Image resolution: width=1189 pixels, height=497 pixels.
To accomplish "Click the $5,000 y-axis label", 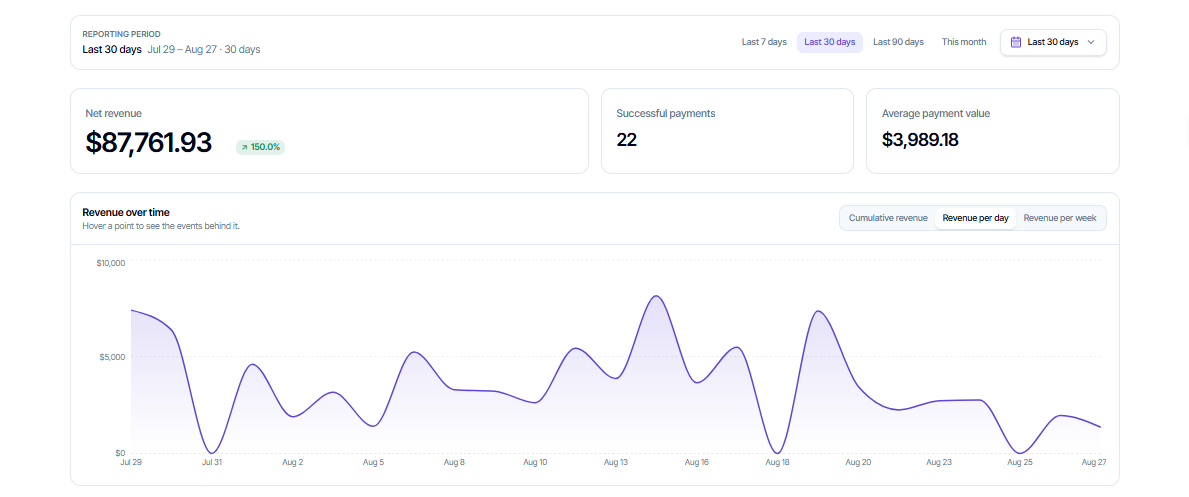I will point(111,357).
